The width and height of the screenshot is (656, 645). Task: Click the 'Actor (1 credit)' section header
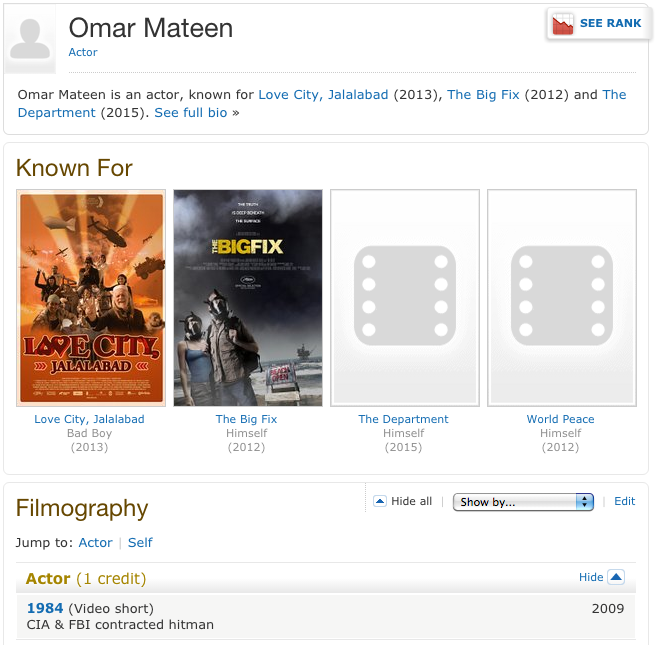pos(86,578)
